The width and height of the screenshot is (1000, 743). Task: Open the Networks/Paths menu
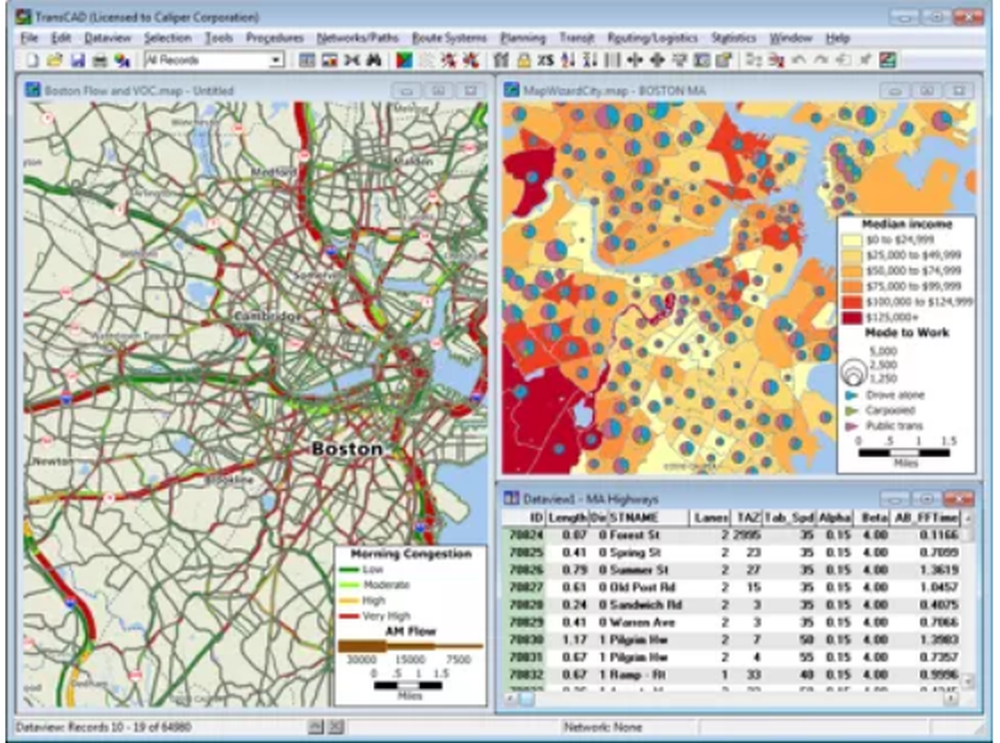point(357,38)
